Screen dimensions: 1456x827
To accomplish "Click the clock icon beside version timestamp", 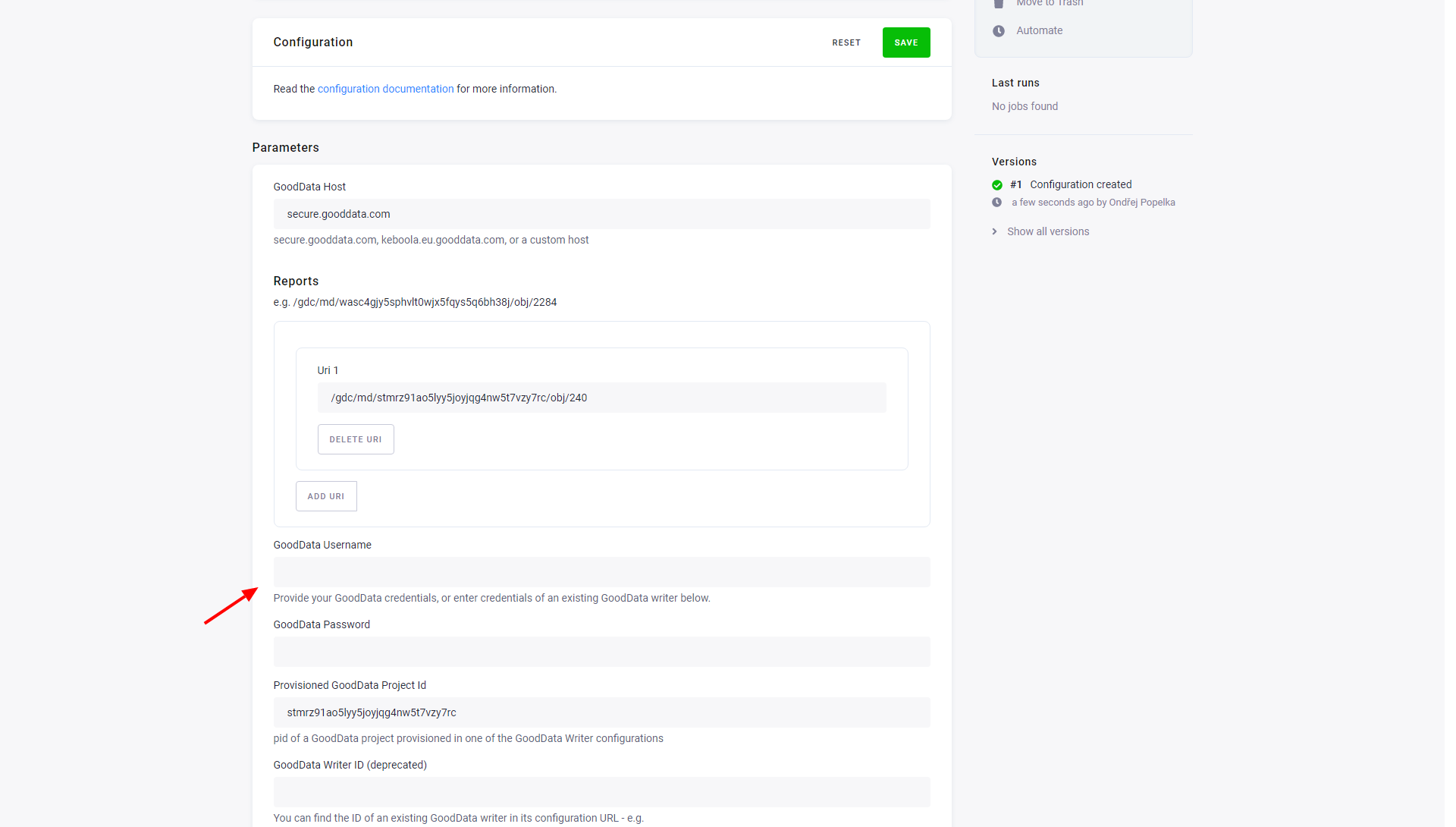I will [997, 203].
